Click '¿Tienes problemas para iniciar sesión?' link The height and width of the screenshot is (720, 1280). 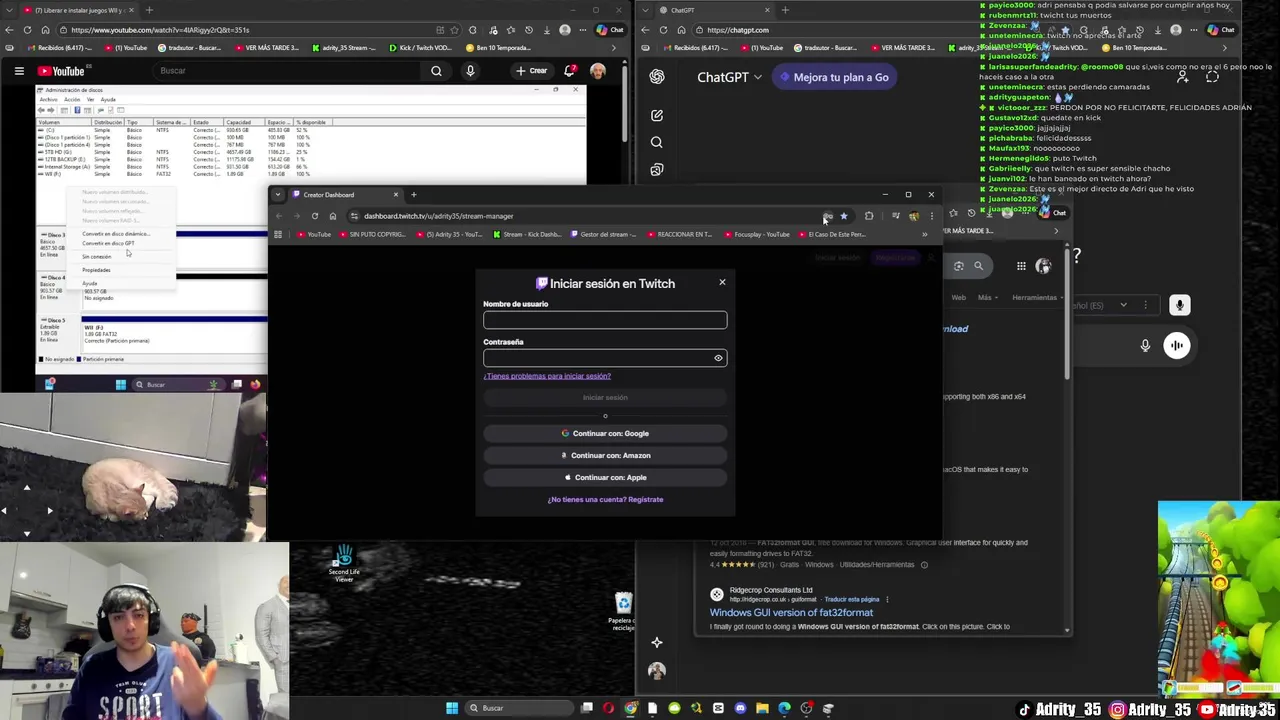point(547,376)
